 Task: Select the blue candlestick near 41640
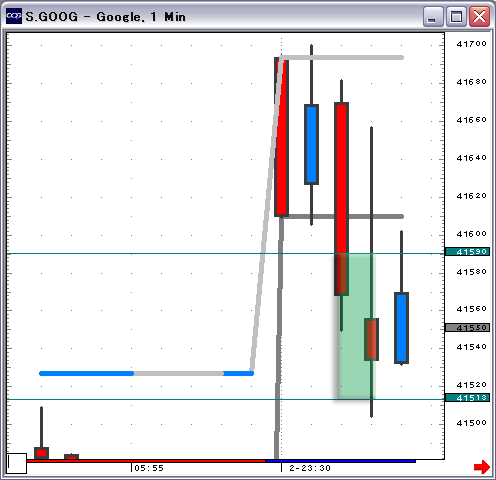(x=311, y=144)
